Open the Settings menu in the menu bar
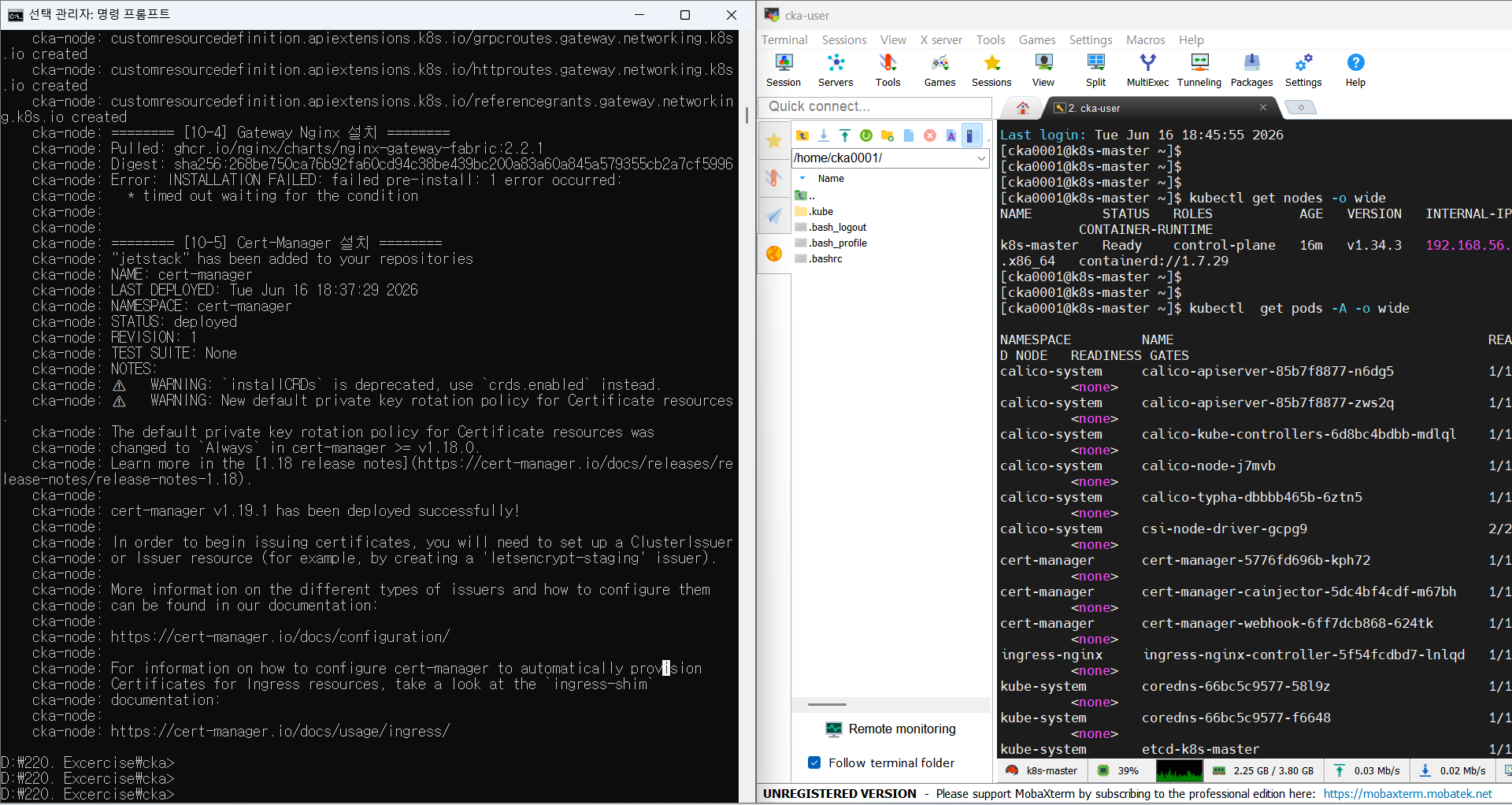 click(x=1091, y=39)
